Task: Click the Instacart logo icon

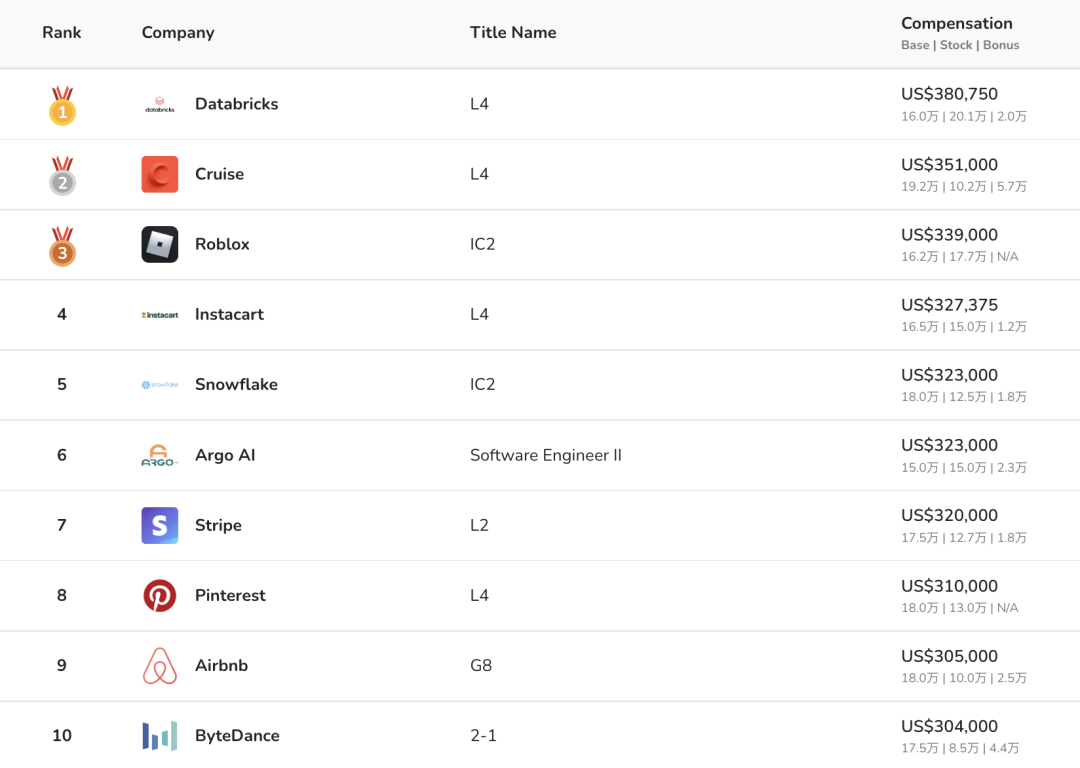Action: click(160, 315)
